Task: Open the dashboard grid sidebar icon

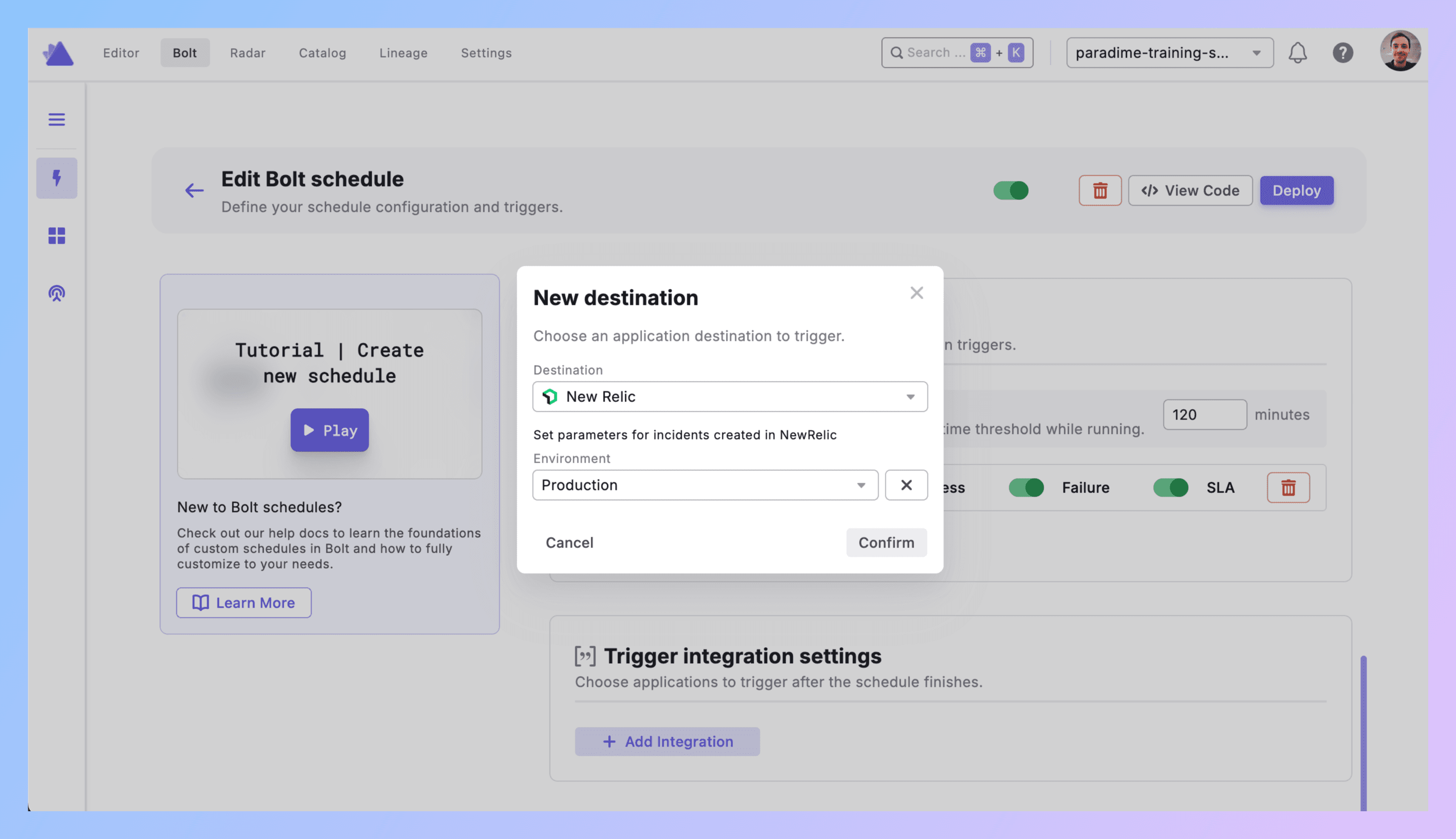Action: [57, 235]
